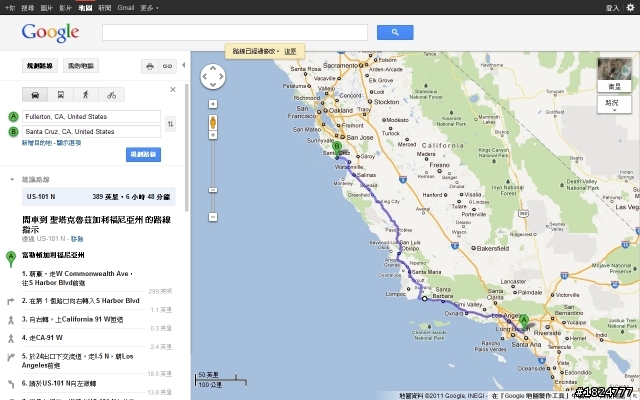Click the add destination link
Viewport: 640px width, 400px height.
click(x=37, y=143)
